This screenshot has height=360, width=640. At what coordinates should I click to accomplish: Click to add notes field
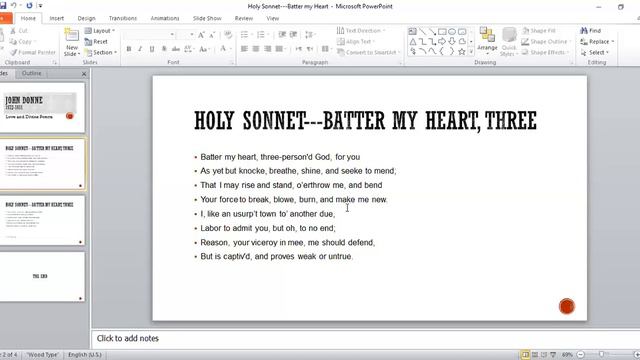[365, 338]
